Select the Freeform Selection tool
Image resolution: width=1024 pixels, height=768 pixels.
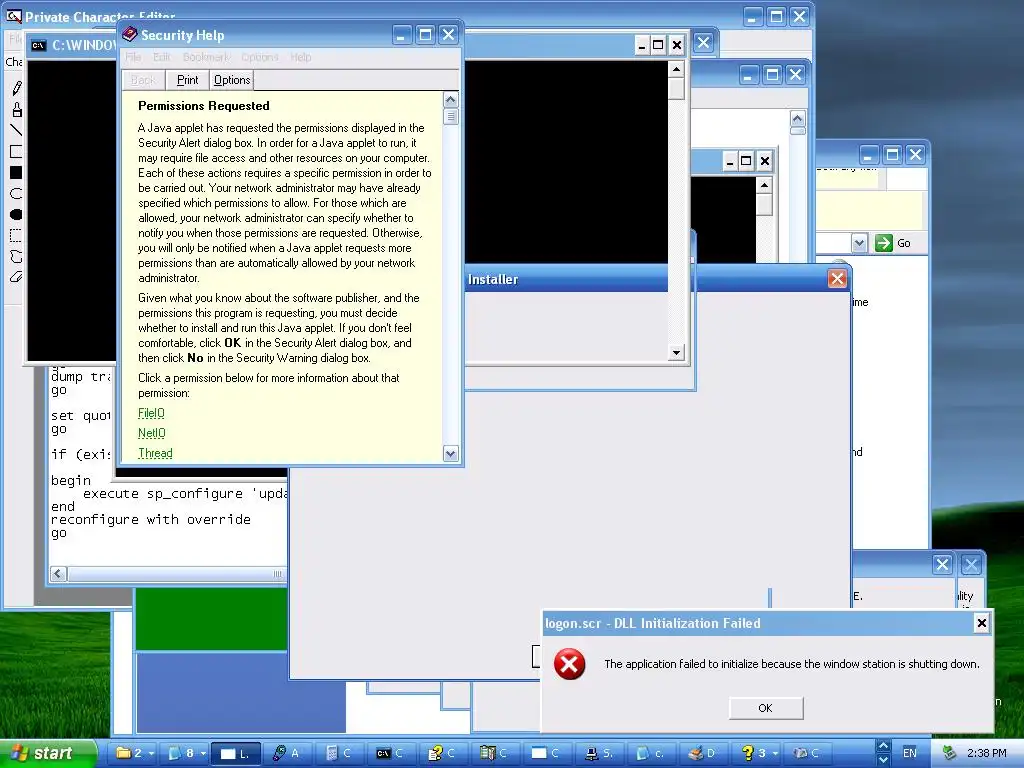click(x=16, y=256)
